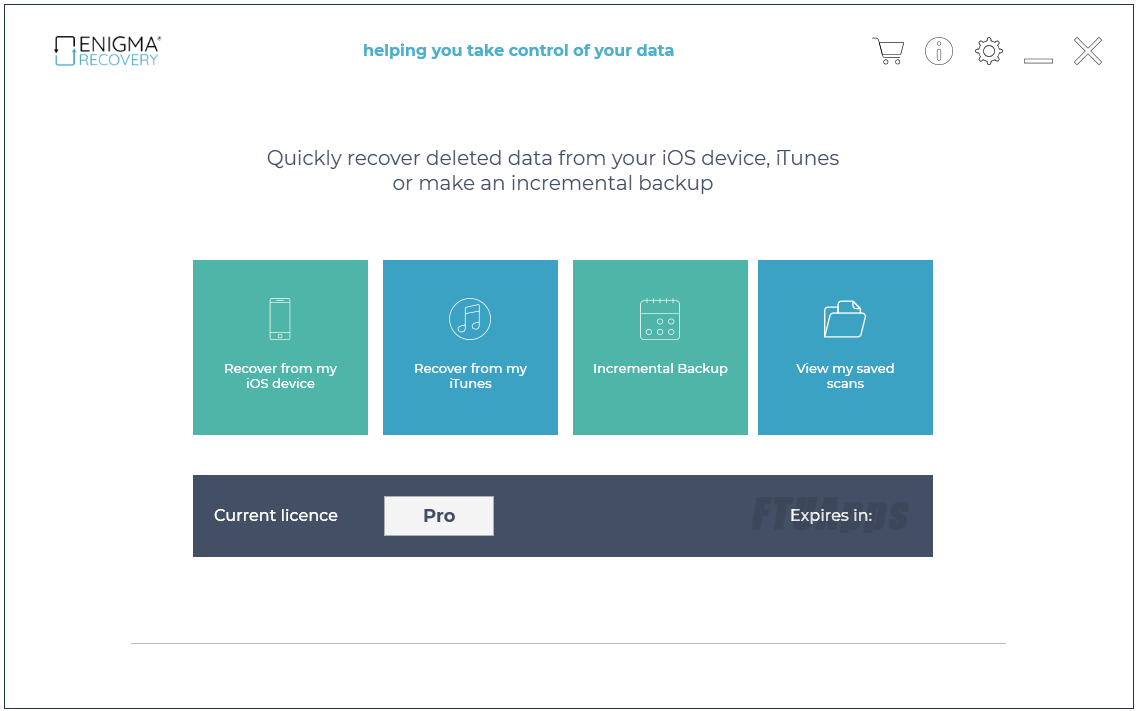Choose the 'Incremental Backup' tile label
This screenshot has width=1137, height=711.
[660, 368]
